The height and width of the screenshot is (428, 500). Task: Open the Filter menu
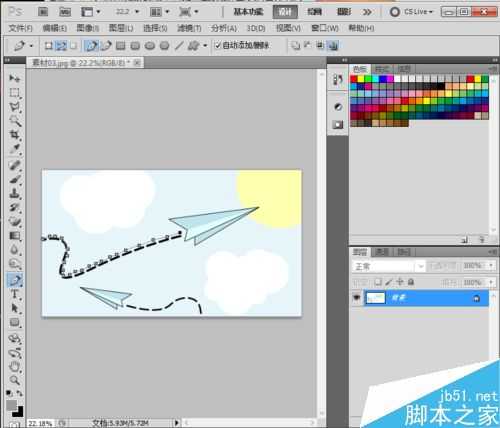click(x=189, y=28)
